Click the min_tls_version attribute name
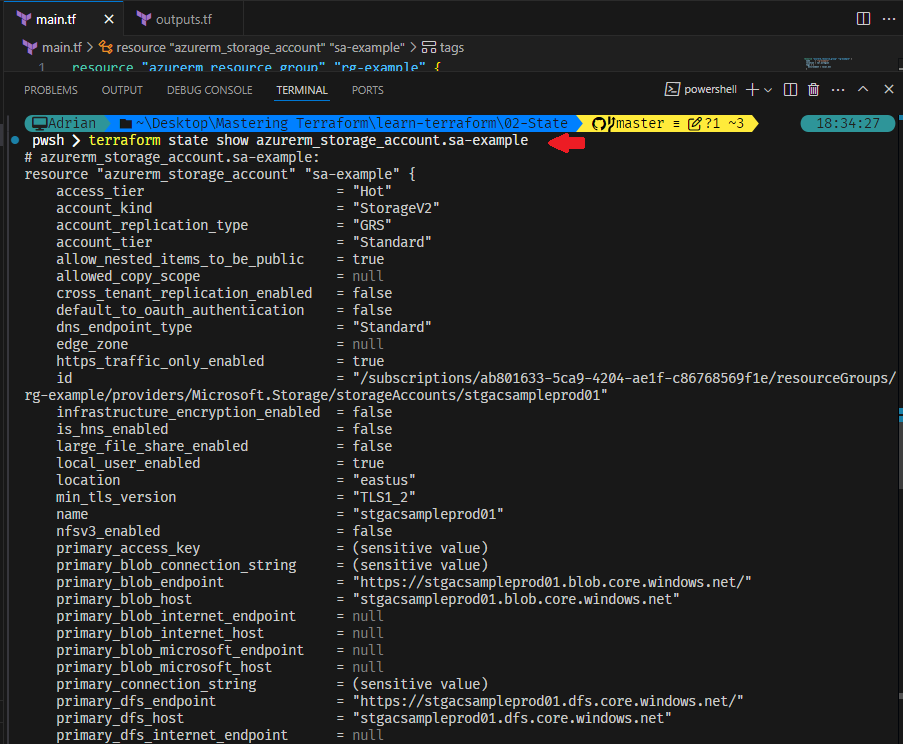The width and height of the screenshot is (903, 744). click(116, 497)
